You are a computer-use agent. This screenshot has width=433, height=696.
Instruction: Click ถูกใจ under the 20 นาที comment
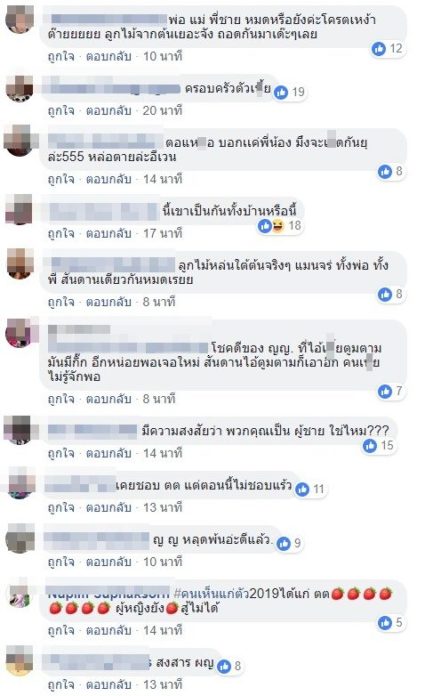pos(61,111)
